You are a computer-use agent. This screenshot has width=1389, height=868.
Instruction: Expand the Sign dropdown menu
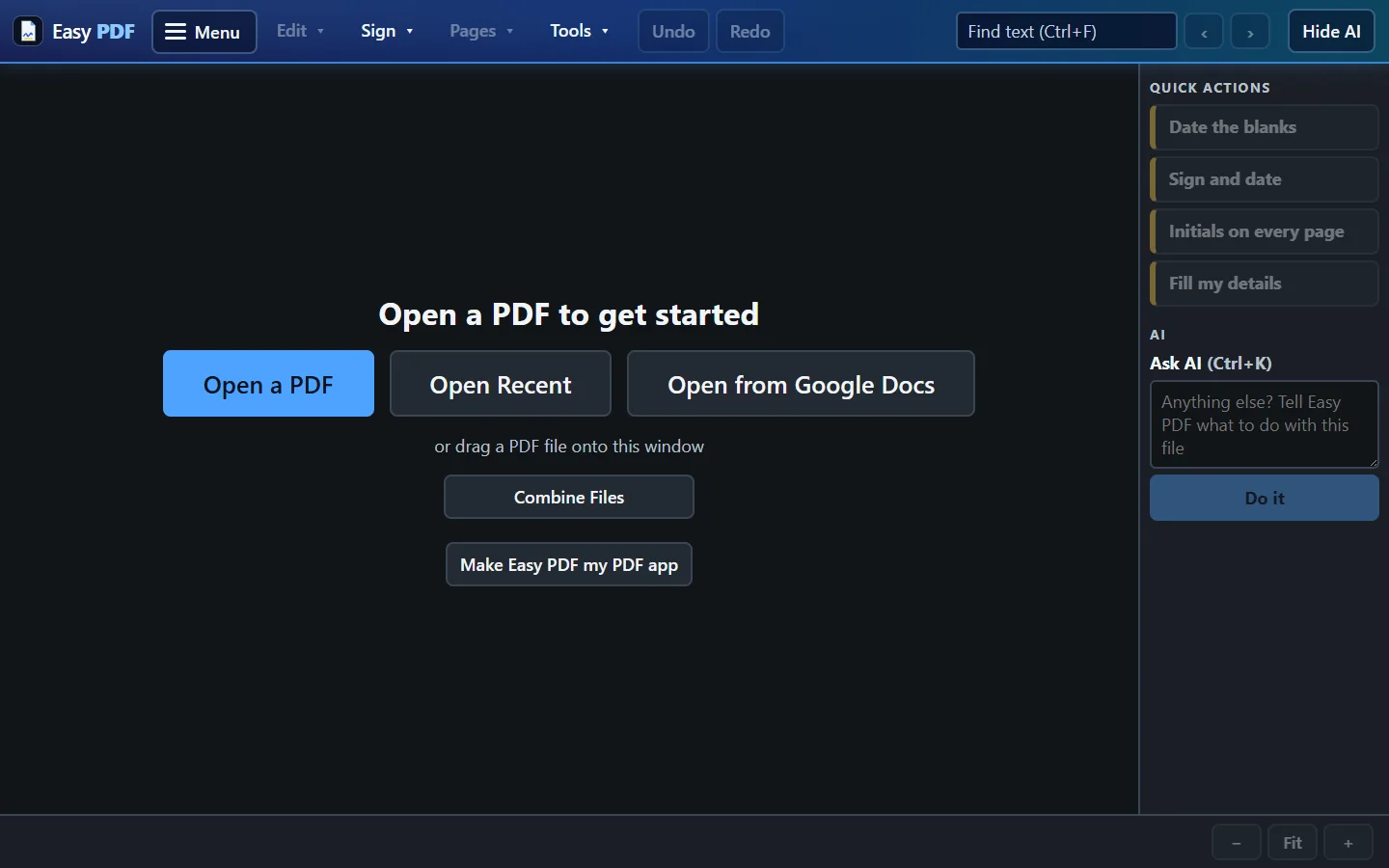[x=387, y=31]
